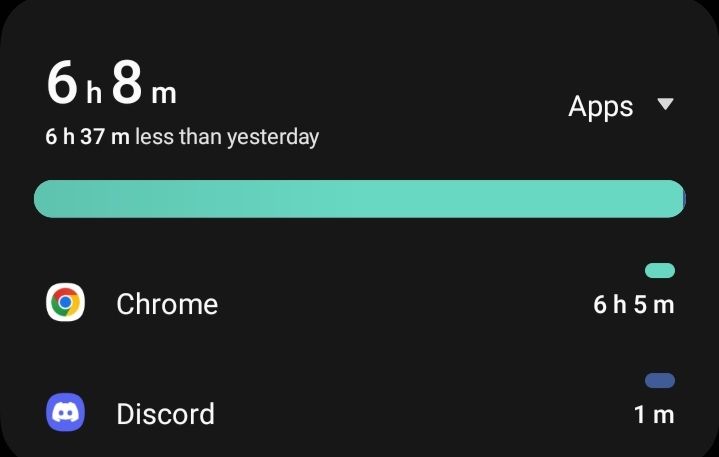The image size is (719, 457).
Task: Click the large hours digit "6"
Action: click(62, 84)
